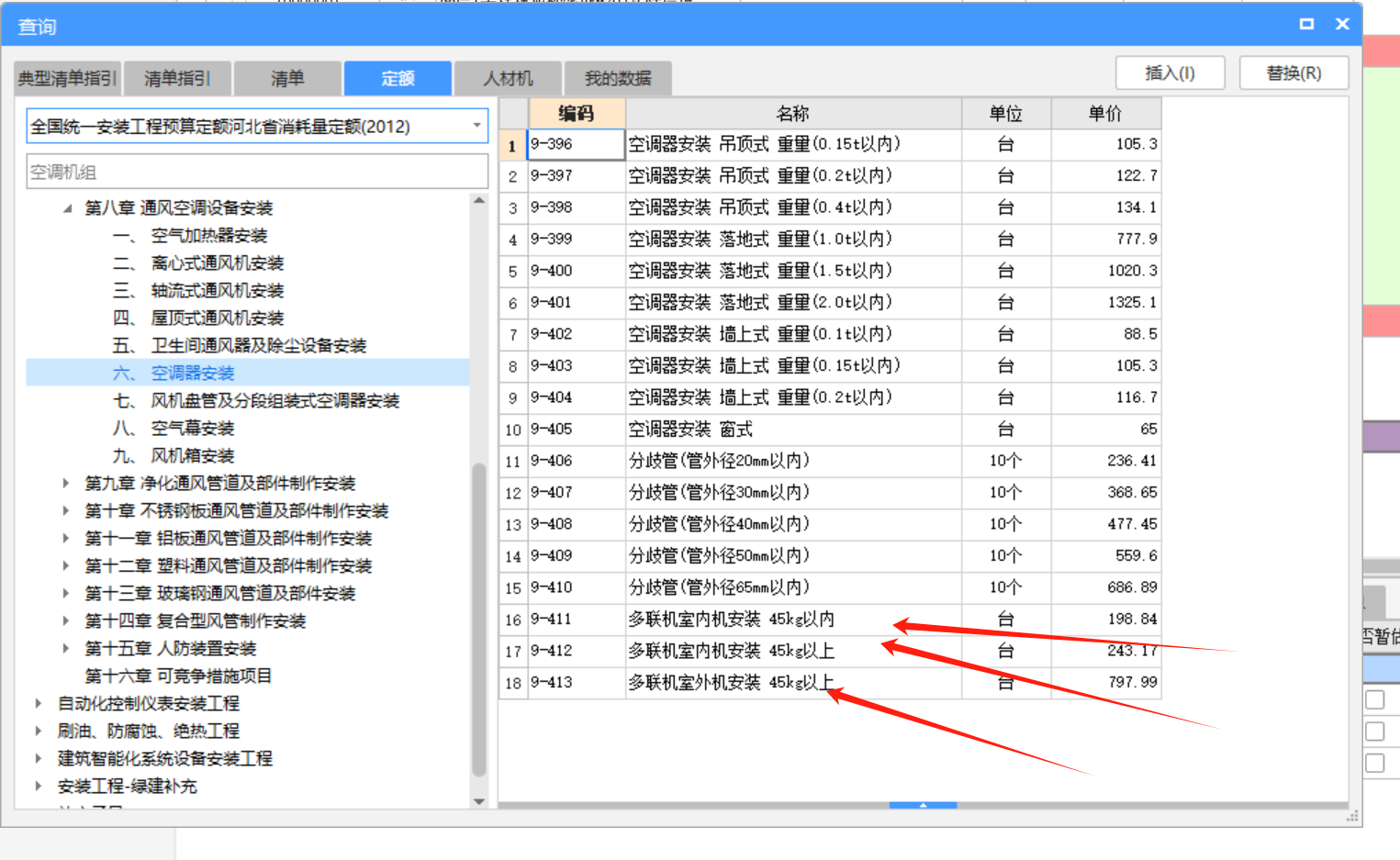
Task: Expand 安装工程-绿建补充 node
Action: tap(39, 786)
